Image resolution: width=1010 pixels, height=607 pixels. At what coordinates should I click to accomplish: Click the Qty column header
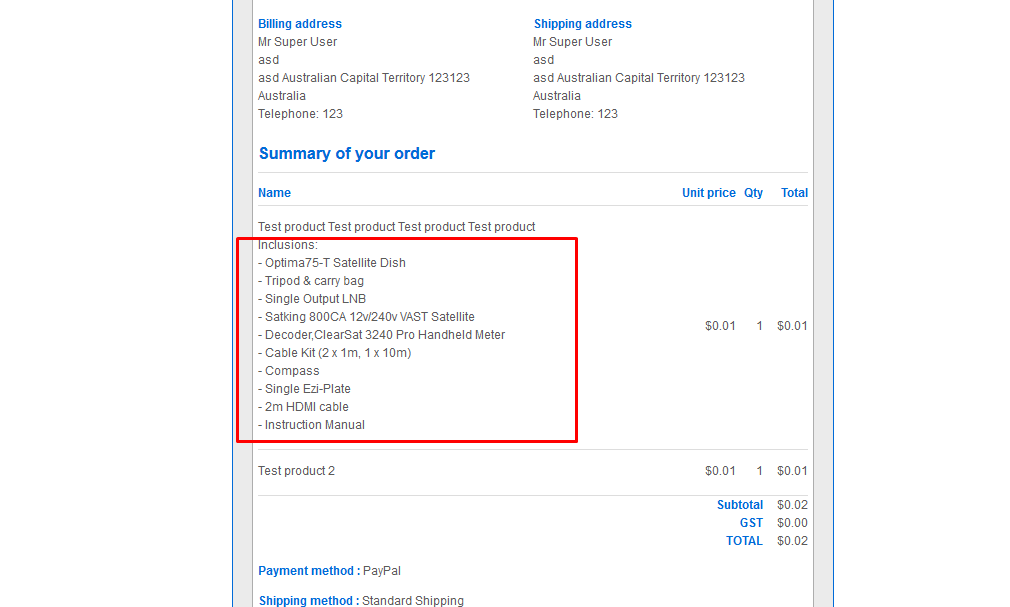click(x=753, y=193)
